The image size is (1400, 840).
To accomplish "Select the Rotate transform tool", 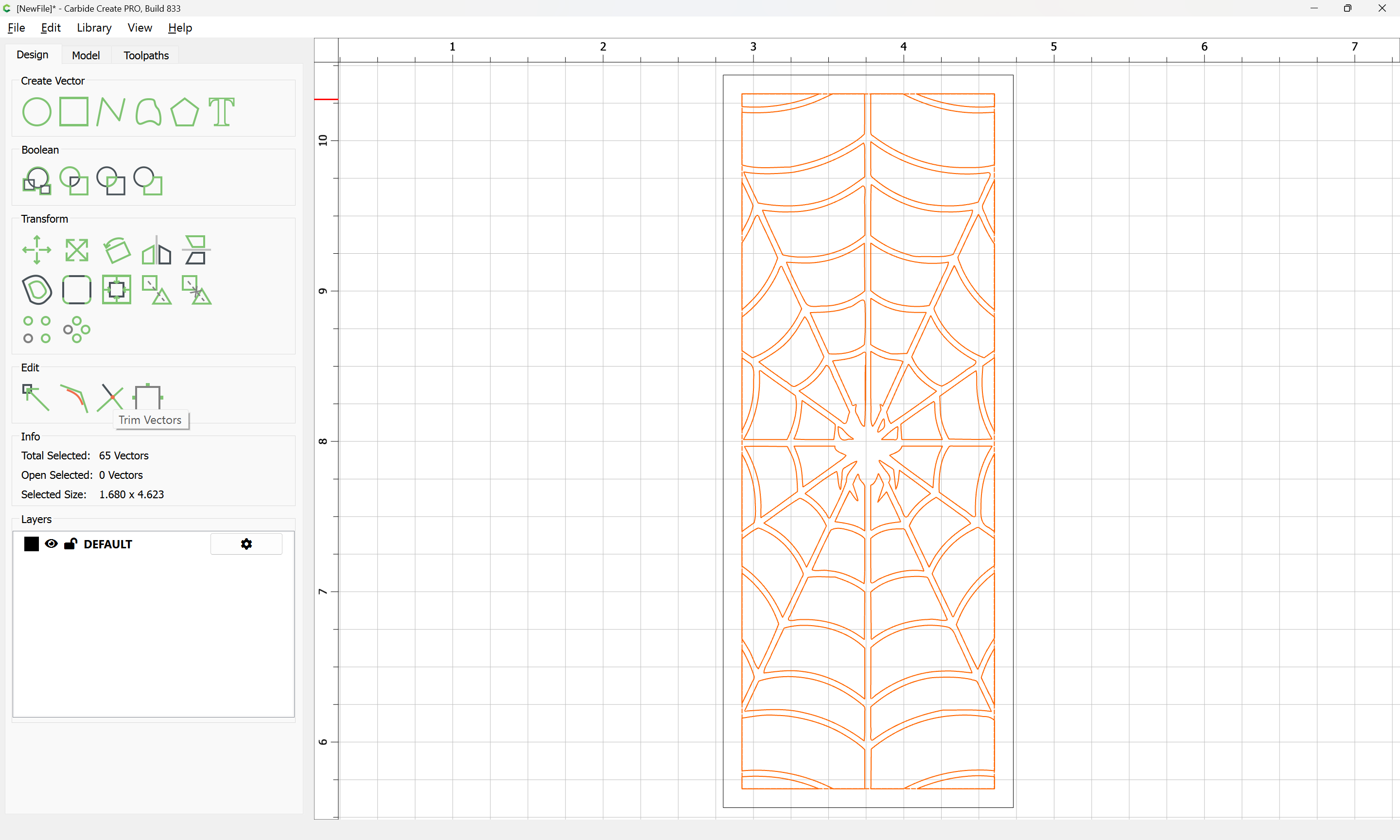I will tap(117, 250).
